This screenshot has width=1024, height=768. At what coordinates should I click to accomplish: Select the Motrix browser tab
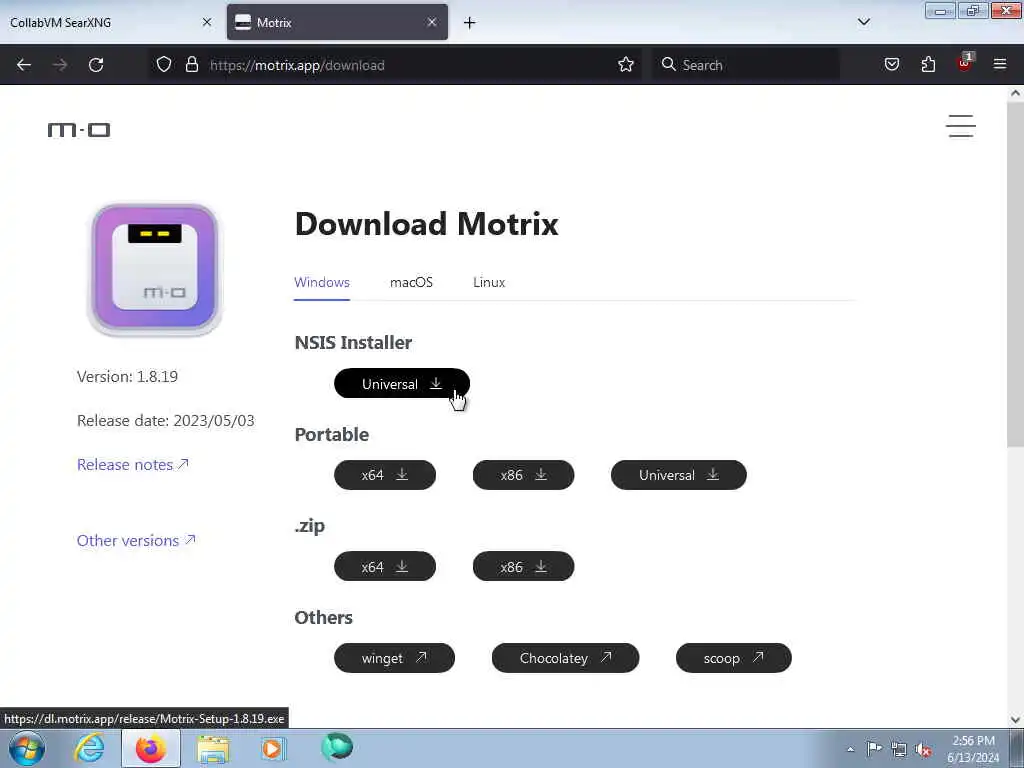click(337, 22)
